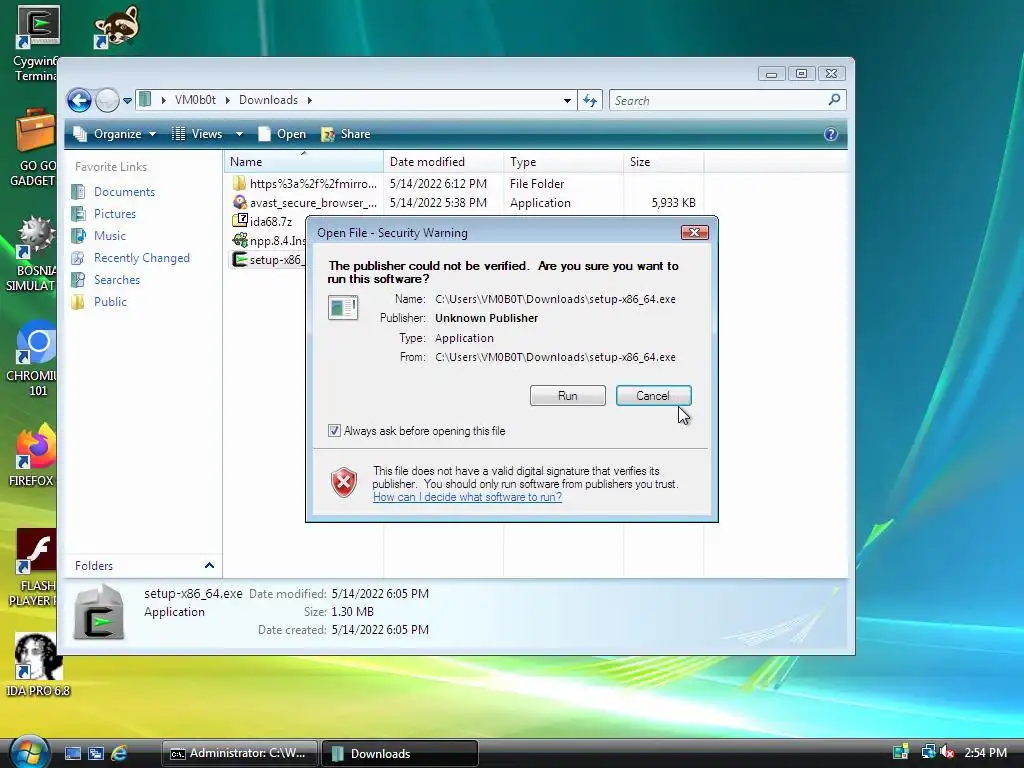1024x768 pixels.
Task: Select the https%3a%2f%2fmirro... folder
Action: coord(305,184)
